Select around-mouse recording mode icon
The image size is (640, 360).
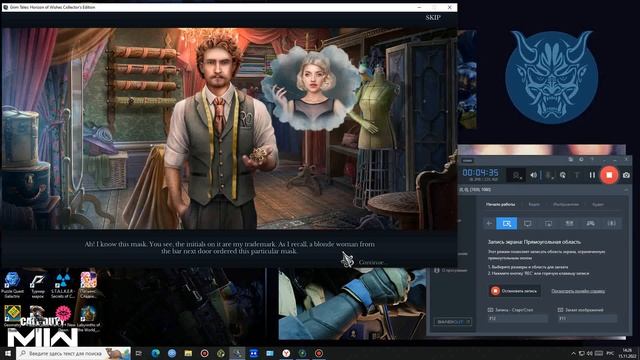549,223
